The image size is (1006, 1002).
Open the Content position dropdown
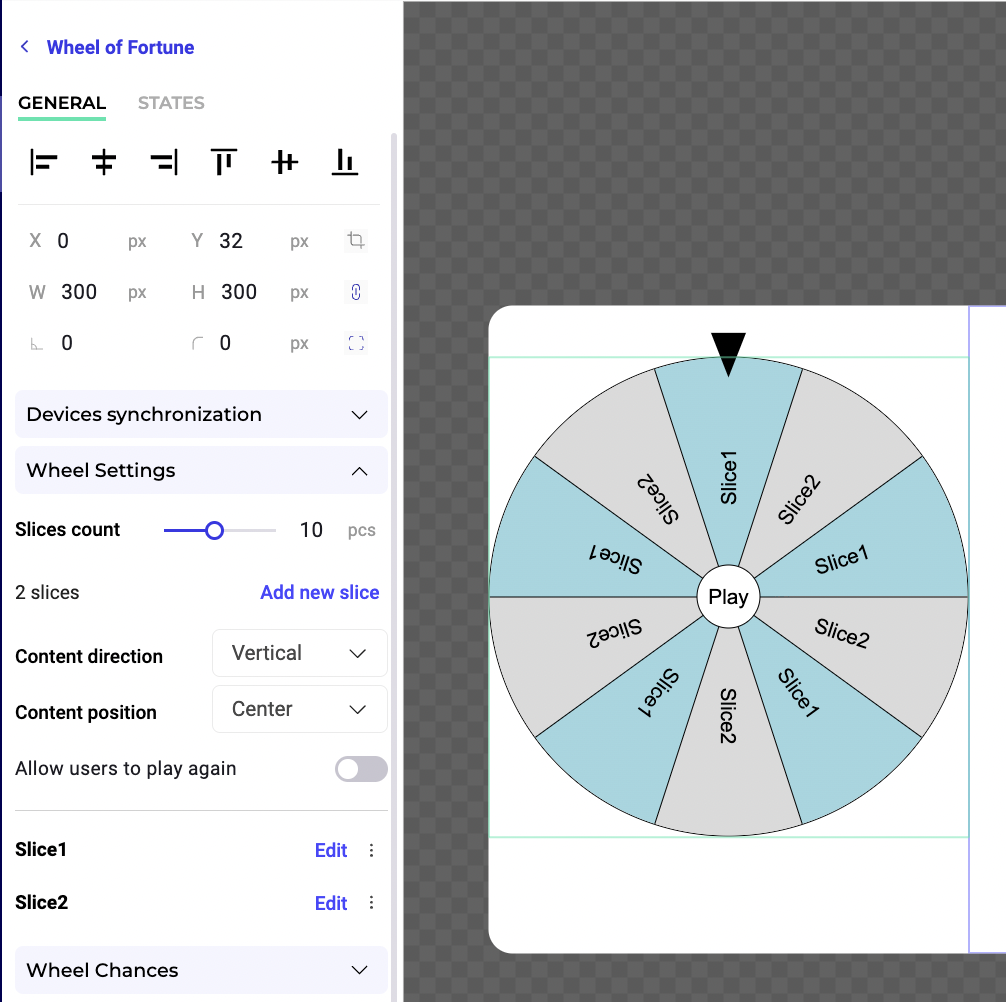click(x=299, y=710)
